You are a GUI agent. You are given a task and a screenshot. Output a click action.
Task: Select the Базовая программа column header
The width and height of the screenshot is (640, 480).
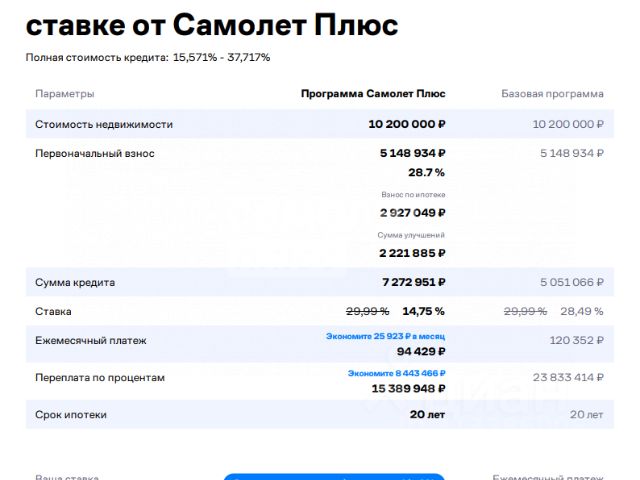point(552,94)
